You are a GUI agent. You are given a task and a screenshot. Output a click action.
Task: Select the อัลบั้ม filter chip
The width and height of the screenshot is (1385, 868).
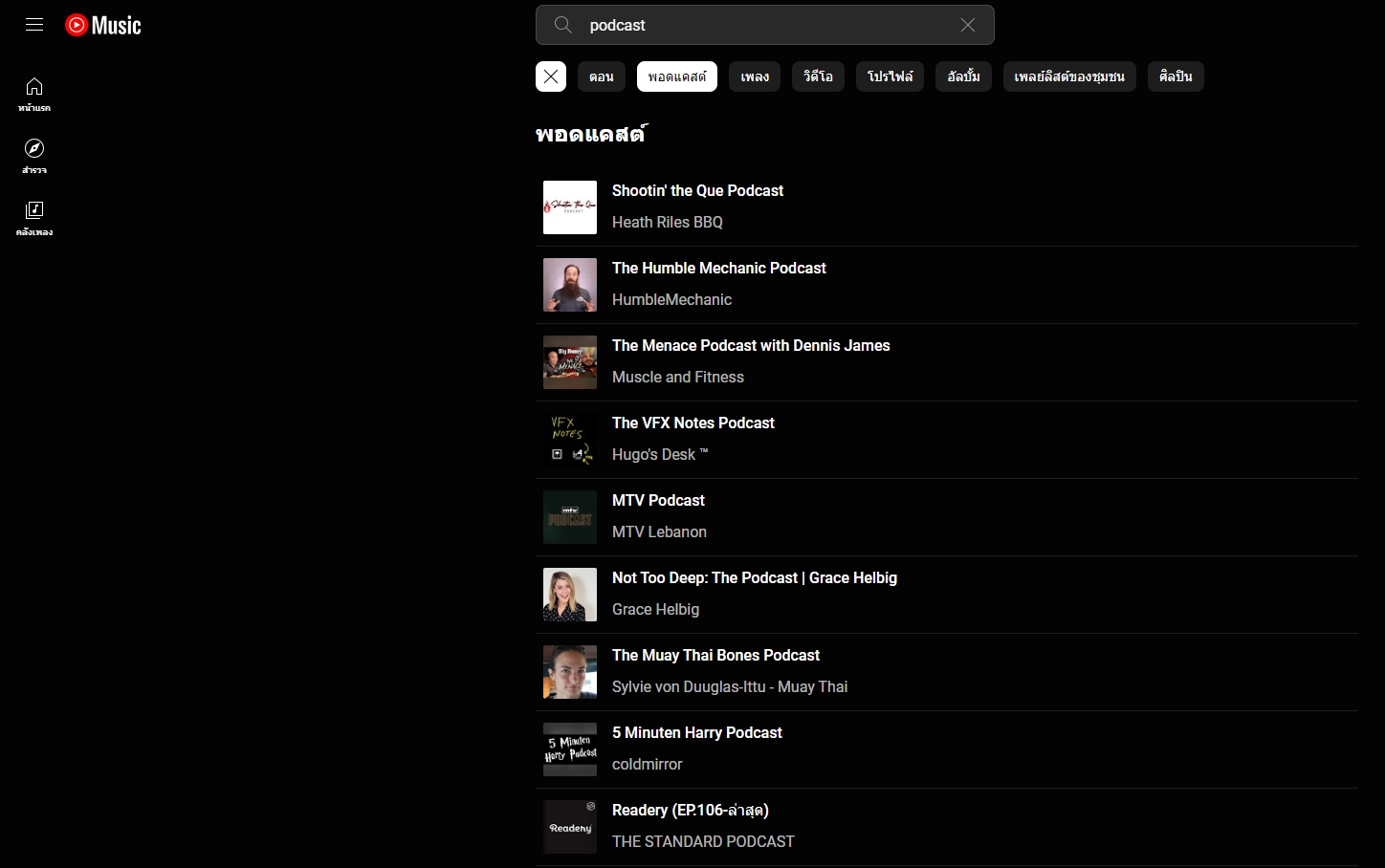963,76
